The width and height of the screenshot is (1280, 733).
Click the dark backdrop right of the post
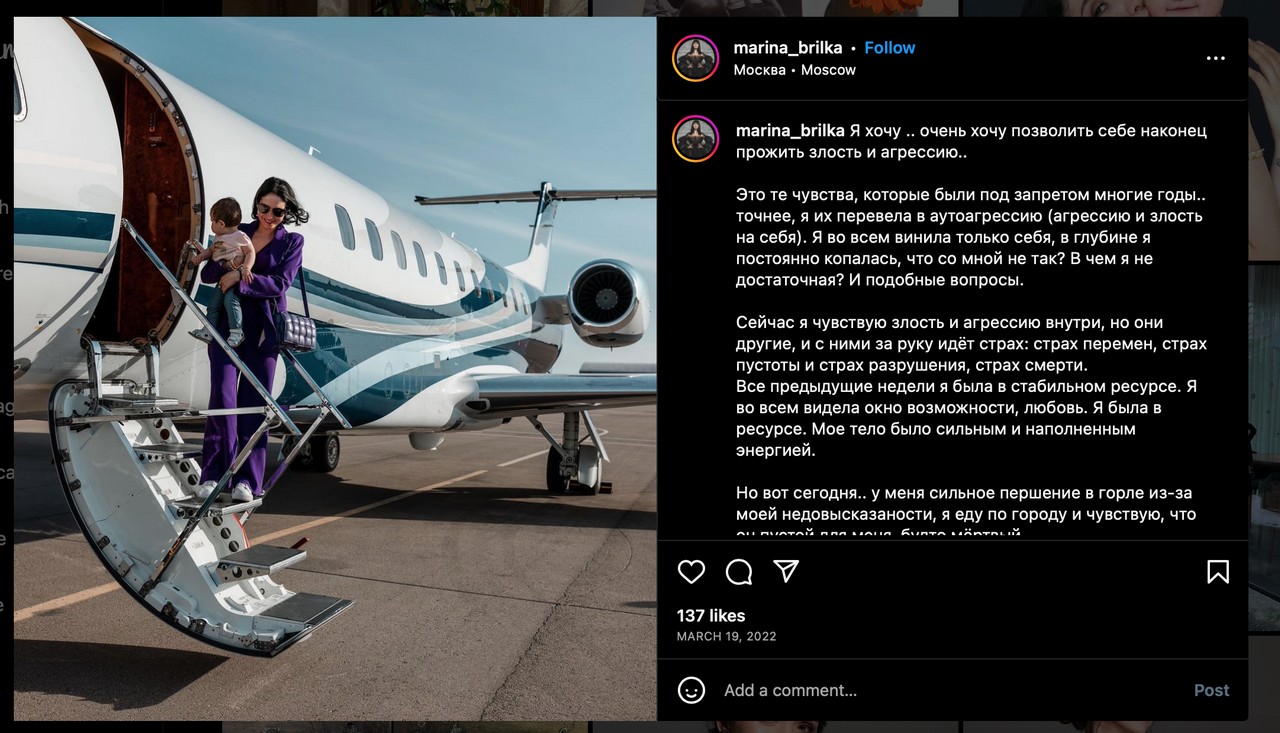coord(1264,400)
